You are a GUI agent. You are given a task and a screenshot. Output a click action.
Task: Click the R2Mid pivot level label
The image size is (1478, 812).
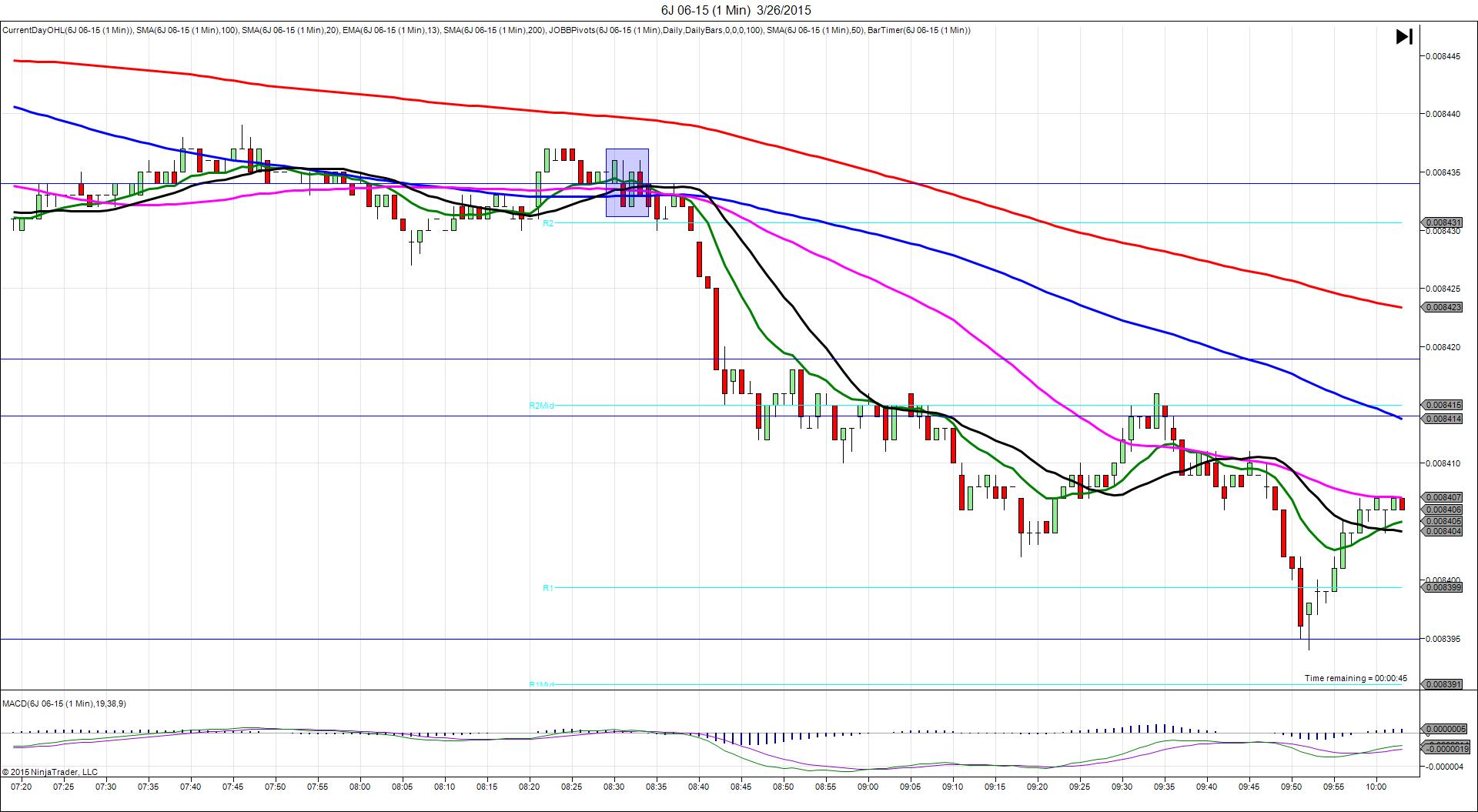coord(541,406)
